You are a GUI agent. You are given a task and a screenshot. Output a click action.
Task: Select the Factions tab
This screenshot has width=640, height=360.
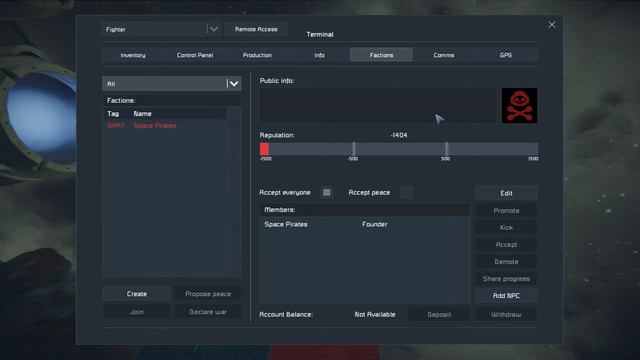[x=381, y=55]
